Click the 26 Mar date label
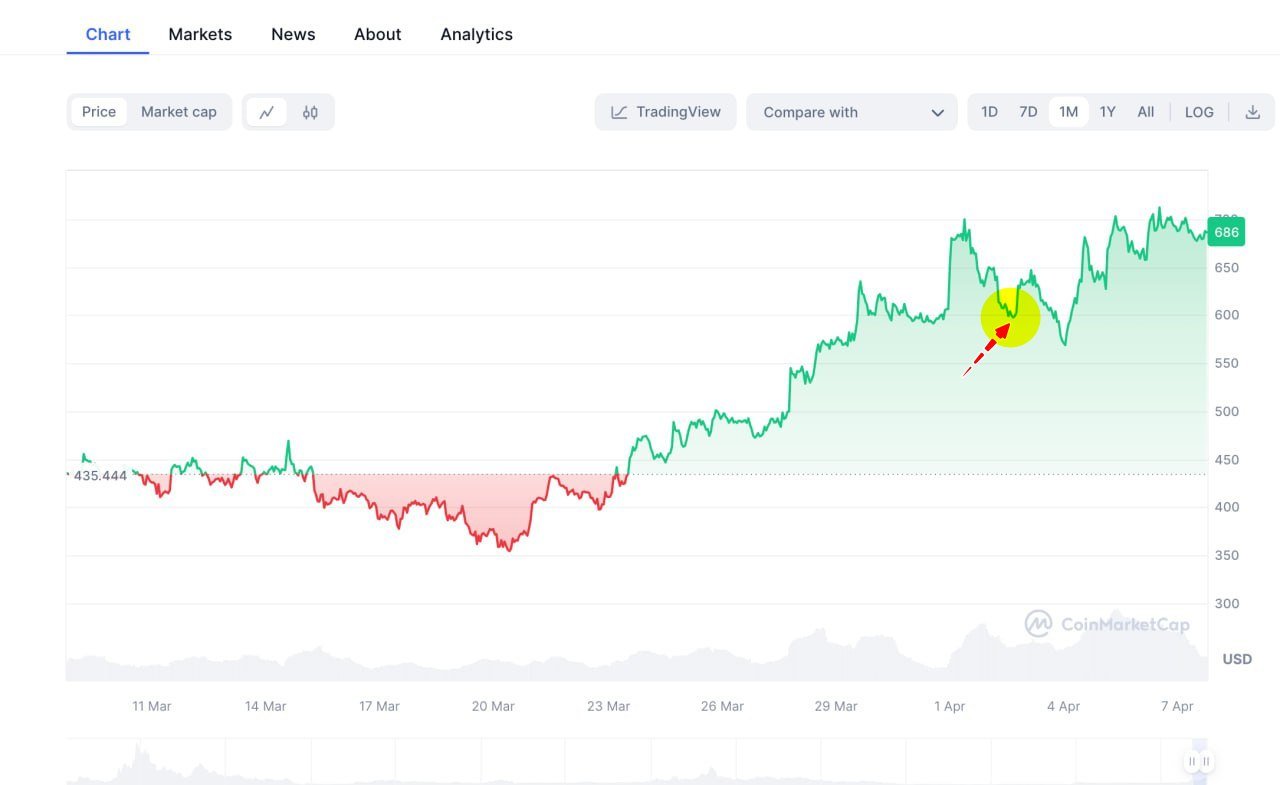 pos(722,706)
